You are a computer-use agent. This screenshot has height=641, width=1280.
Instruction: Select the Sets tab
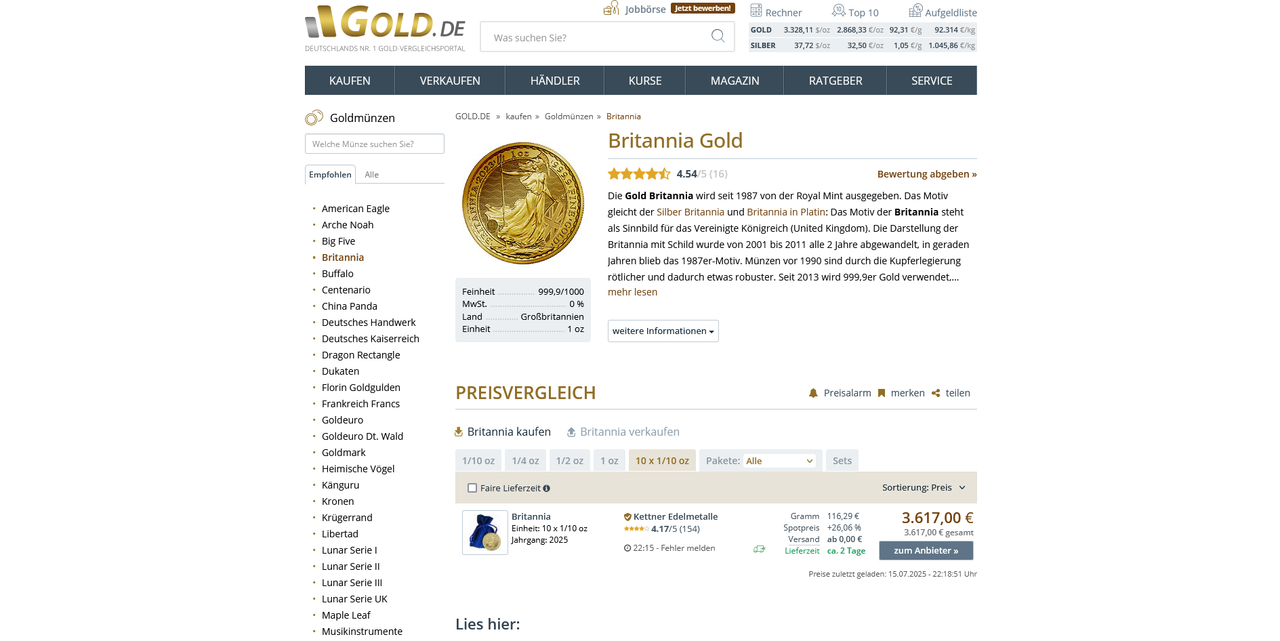tap(842, 460)
